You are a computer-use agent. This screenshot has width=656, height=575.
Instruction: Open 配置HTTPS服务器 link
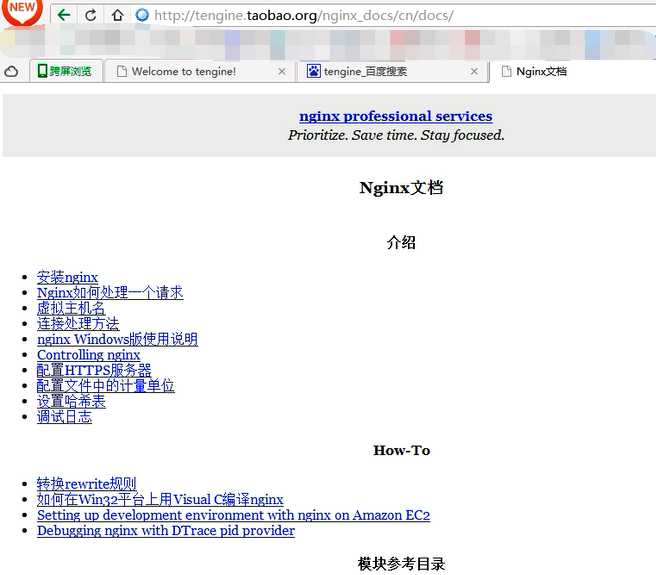point(94,370)
